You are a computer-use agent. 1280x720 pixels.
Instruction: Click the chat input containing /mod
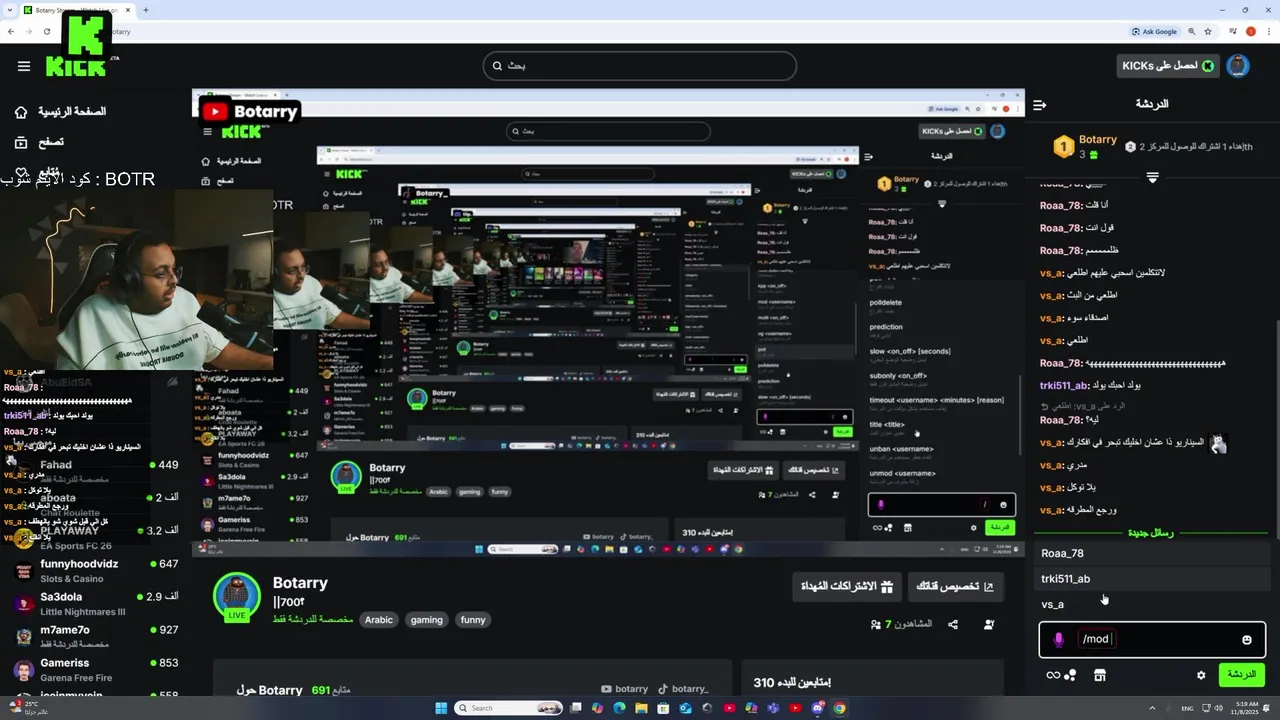[x=1153, y=639]
